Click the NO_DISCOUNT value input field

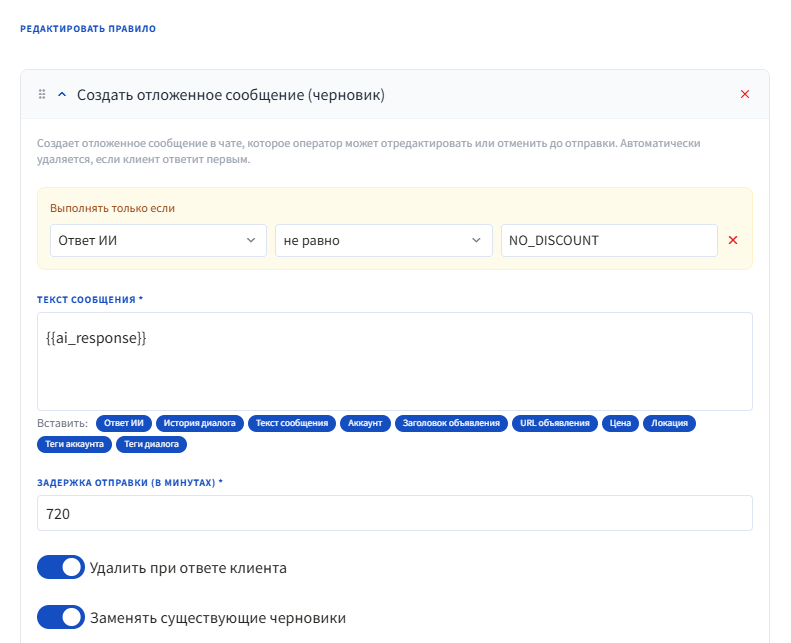(x=609, y=241)
